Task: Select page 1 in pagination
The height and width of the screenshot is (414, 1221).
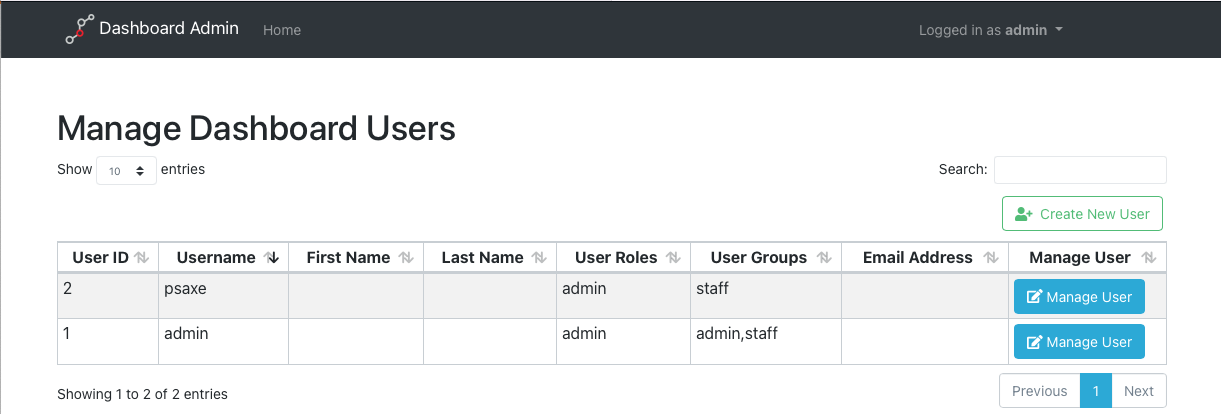Action: pos(1096,391)
